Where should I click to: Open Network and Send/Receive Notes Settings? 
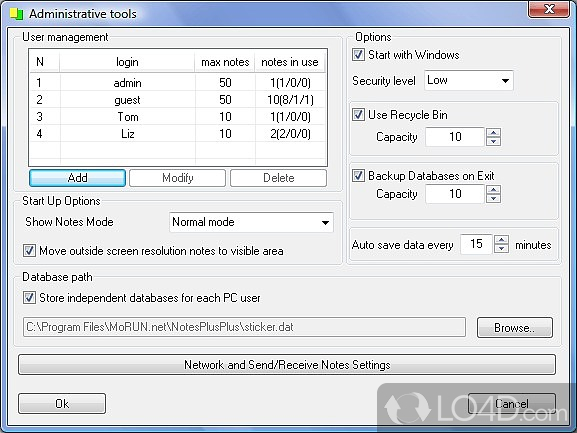point(287,365)
